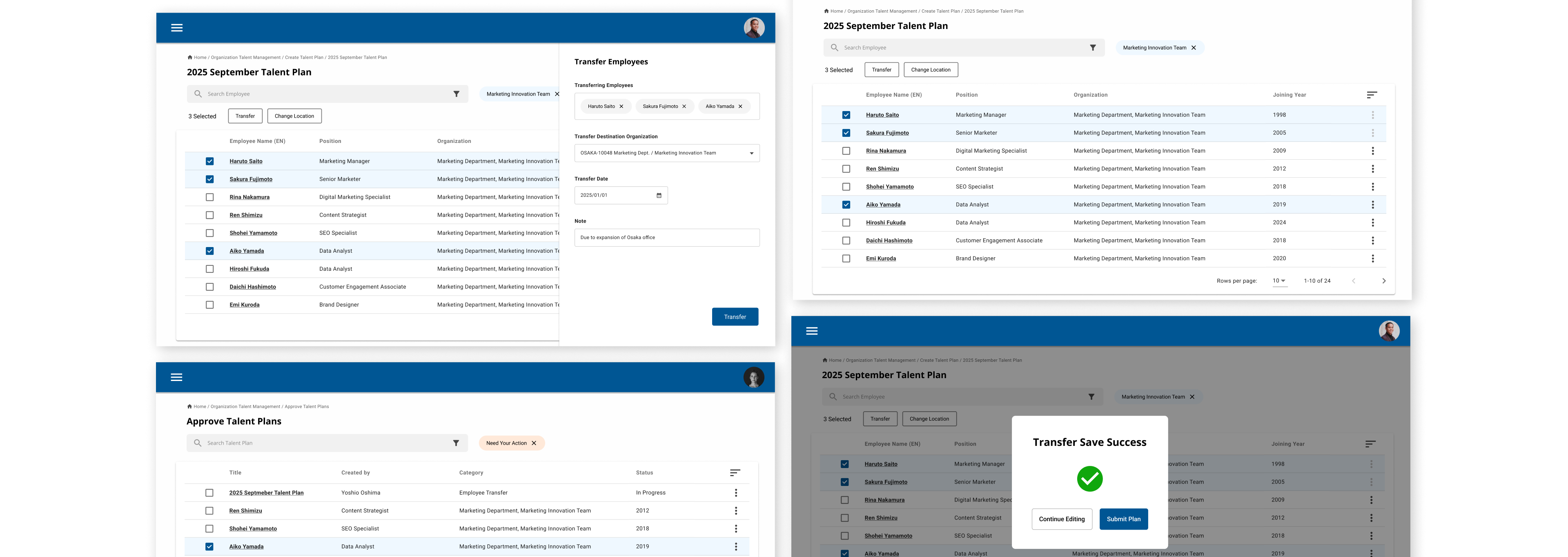Viewport: 1568px width, 557px height.
Task: Select the 2025 Septmeber Talent Plan checkbox
Action: tap(209, 493)
